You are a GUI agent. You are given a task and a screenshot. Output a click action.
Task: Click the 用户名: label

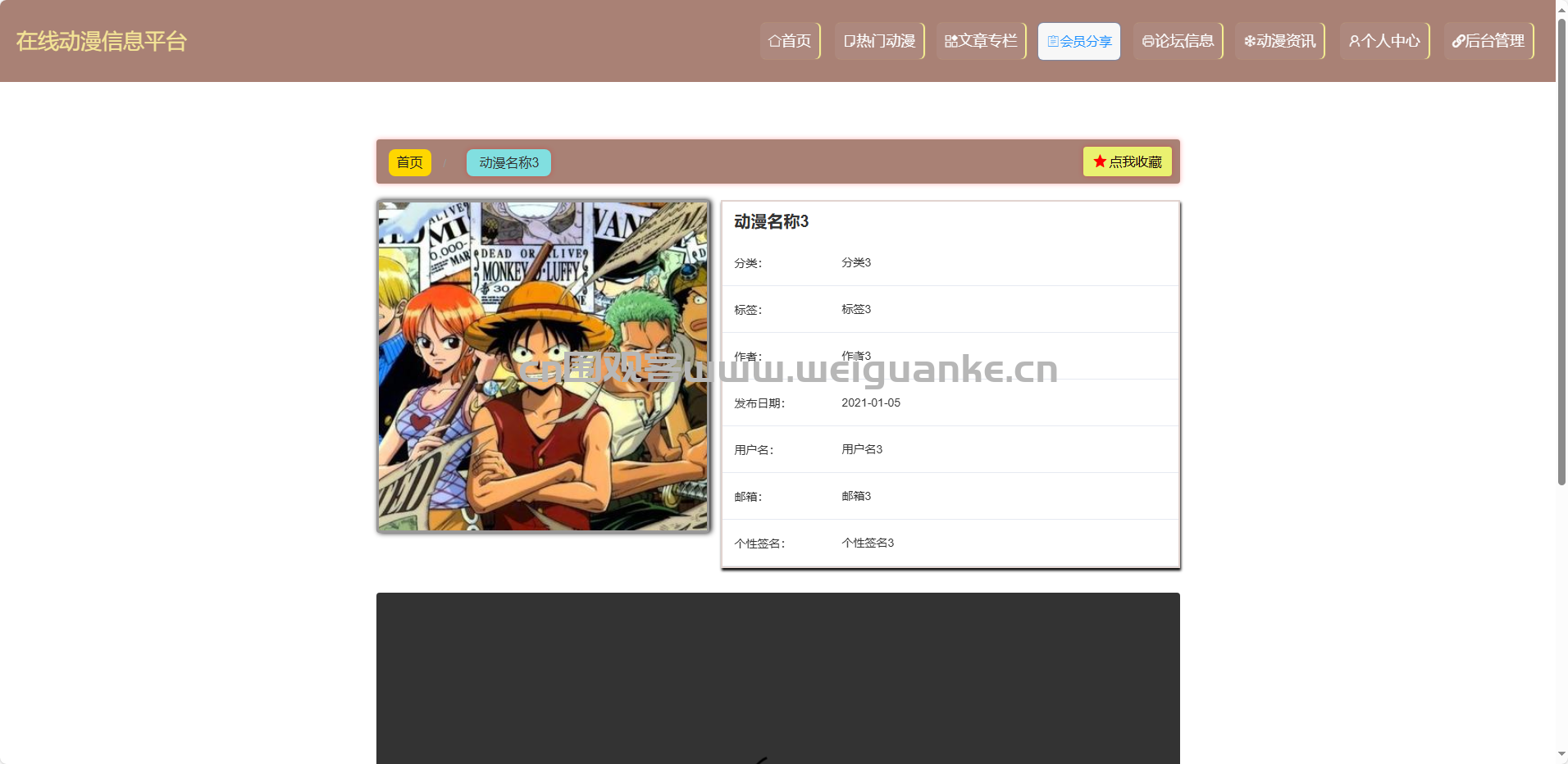pos(754,450)
